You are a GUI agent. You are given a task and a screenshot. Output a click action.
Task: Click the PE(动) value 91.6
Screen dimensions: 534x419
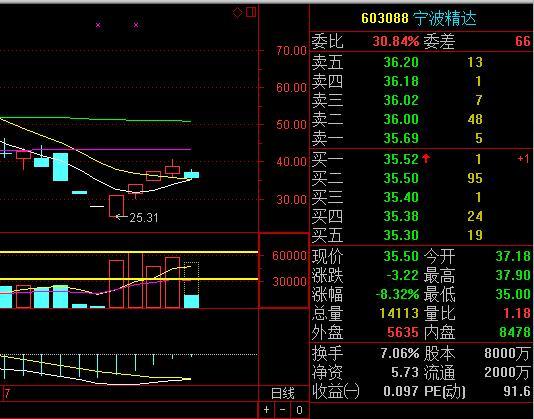tap(517, 391)
